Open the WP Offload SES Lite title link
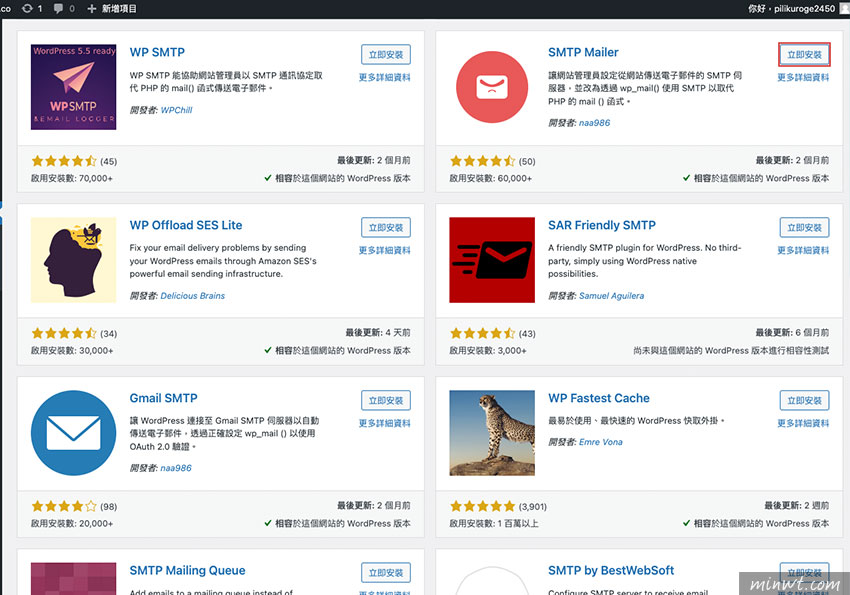 (x=186, y=225)
